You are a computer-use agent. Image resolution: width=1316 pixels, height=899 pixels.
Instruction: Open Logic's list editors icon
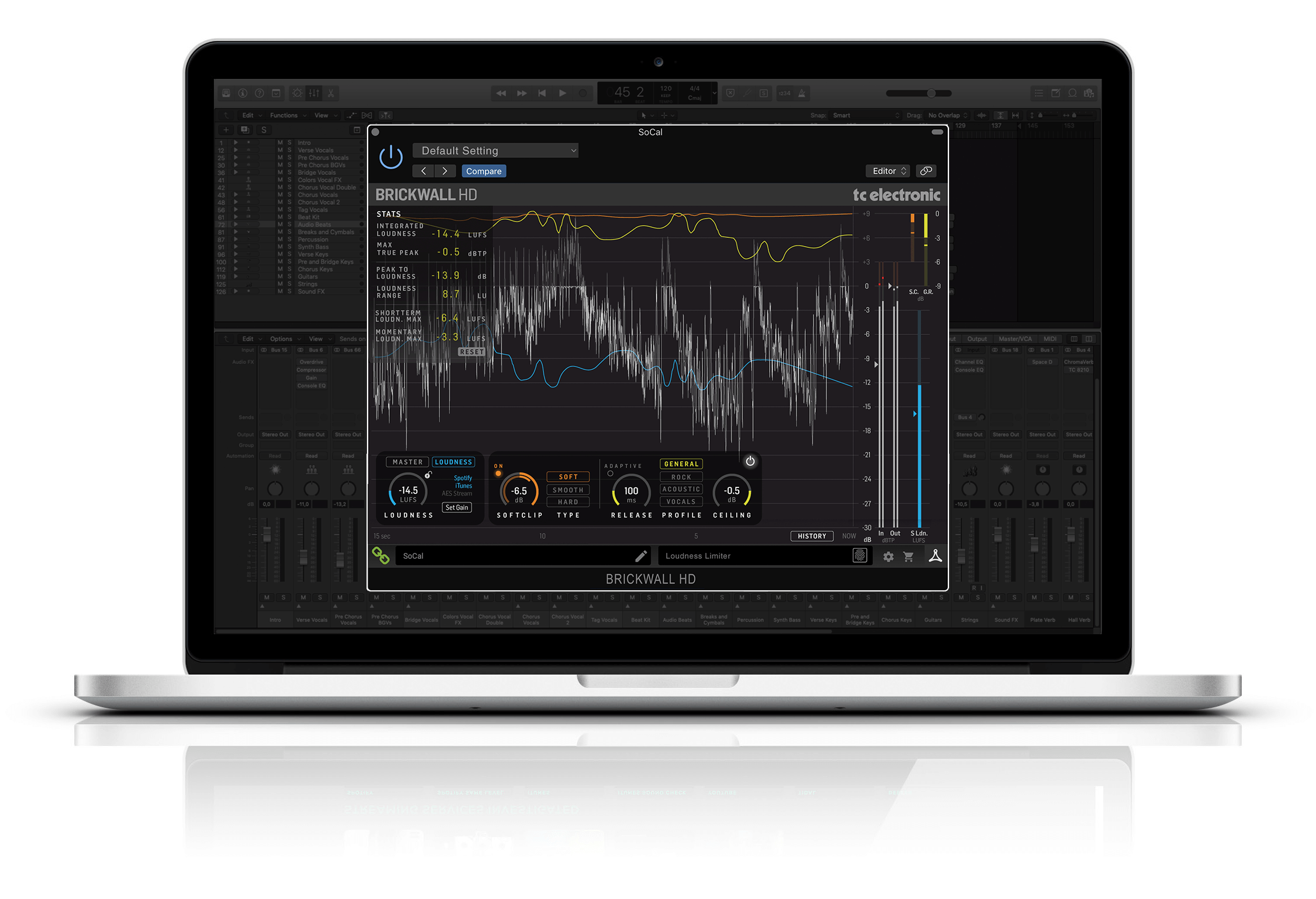click(x=1038, y=93)
